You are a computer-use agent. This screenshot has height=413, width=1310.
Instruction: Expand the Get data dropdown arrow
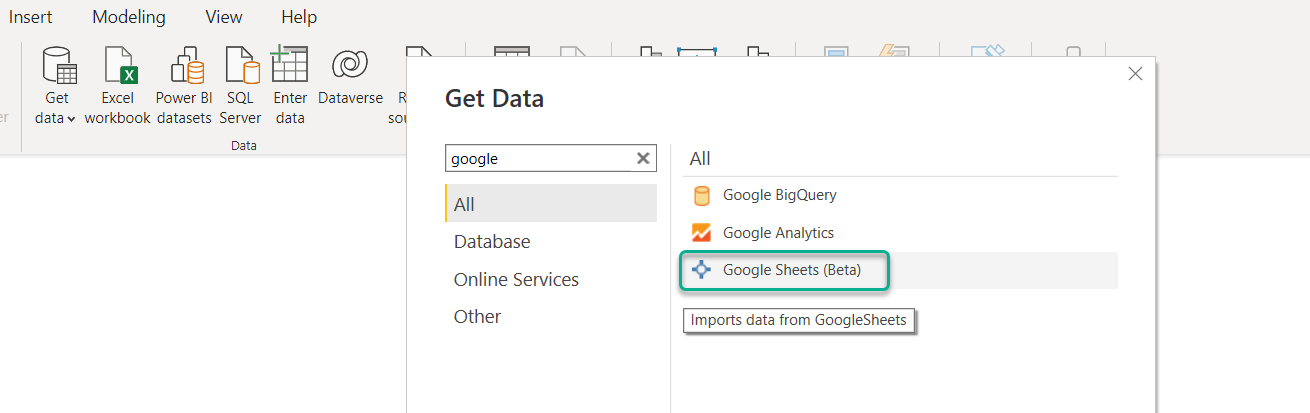tap(71, 119)
